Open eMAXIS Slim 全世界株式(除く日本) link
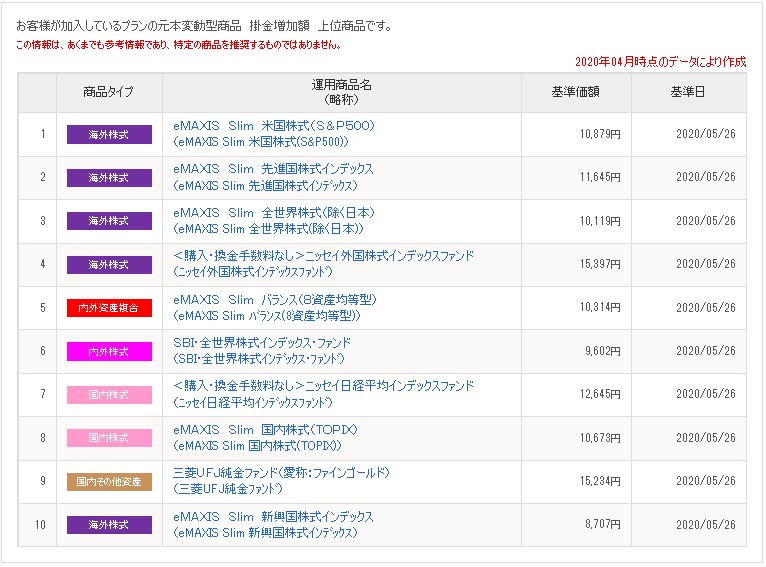The image size is (766, 567). pyautogui.click(x=274, y=220)
